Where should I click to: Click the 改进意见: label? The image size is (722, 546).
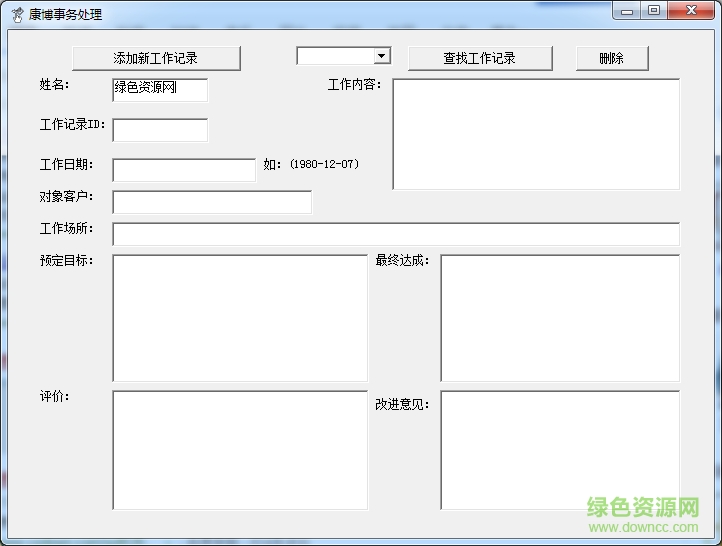pyautogui.click(x=402, y=404)
